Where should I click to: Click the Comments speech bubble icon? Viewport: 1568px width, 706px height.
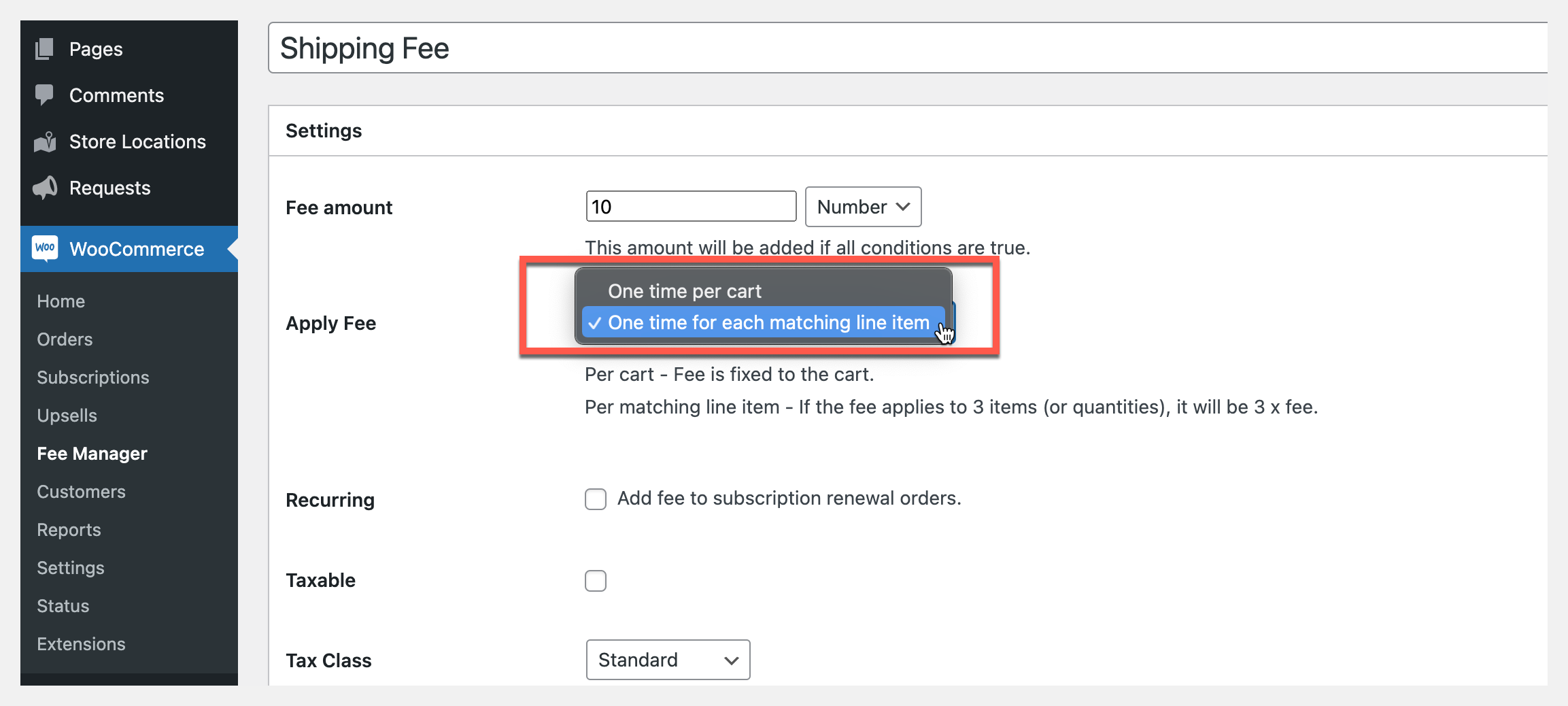coord(45,95)
